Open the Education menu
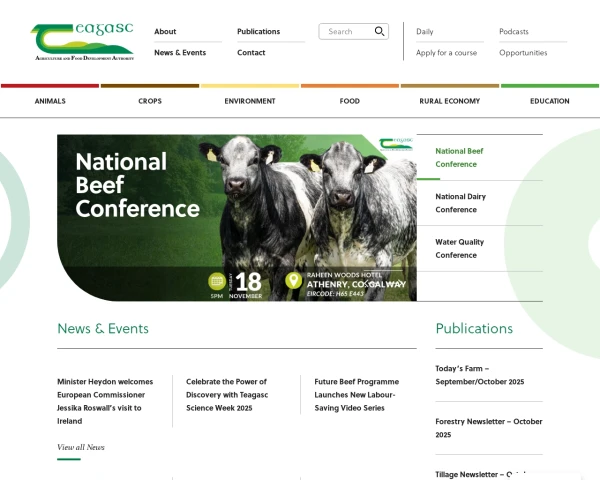This screenshot has width=600, height=480. coord(549,101)
